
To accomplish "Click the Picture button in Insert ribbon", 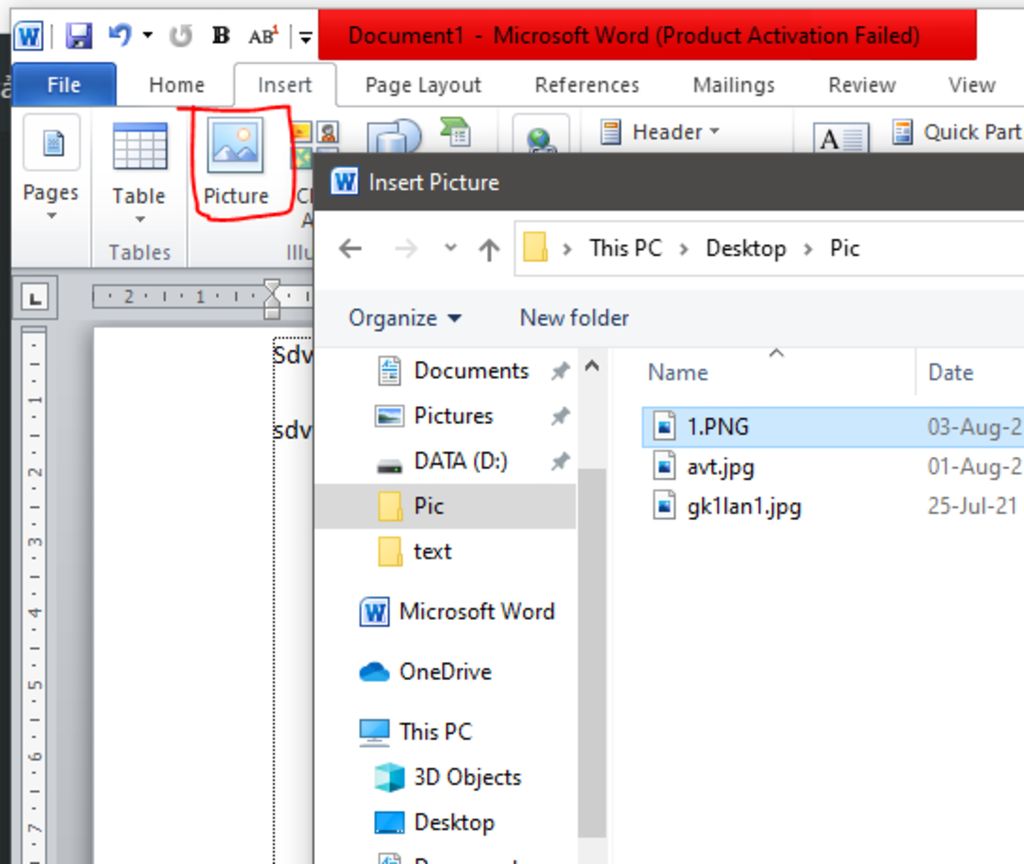I will pos(236,162).
